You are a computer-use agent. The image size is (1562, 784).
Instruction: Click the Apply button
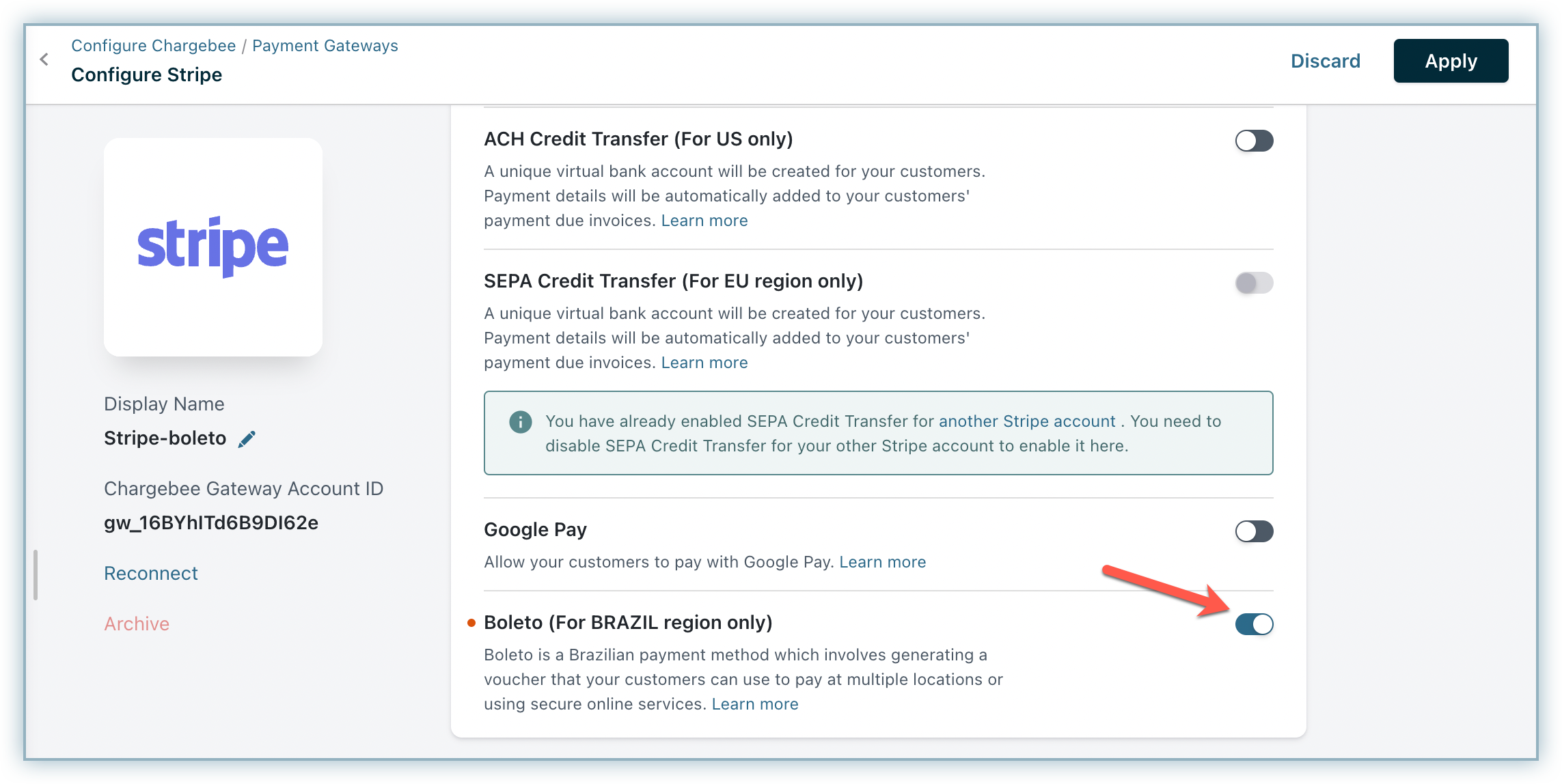tap(1451, 61)
